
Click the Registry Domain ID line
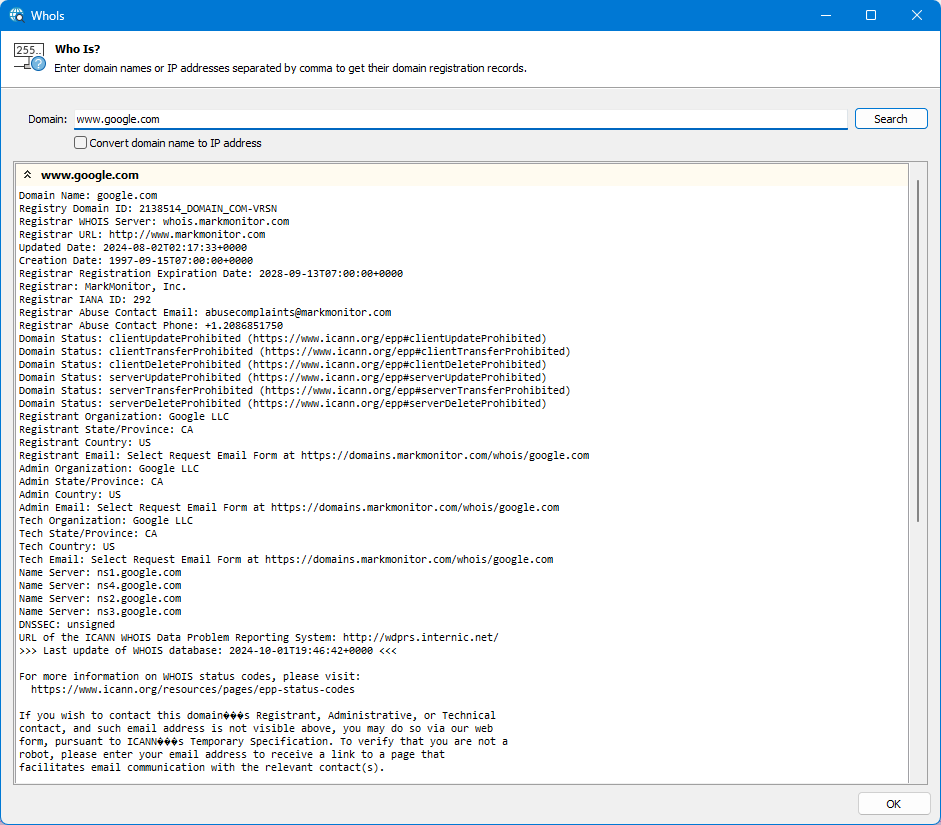148,209
